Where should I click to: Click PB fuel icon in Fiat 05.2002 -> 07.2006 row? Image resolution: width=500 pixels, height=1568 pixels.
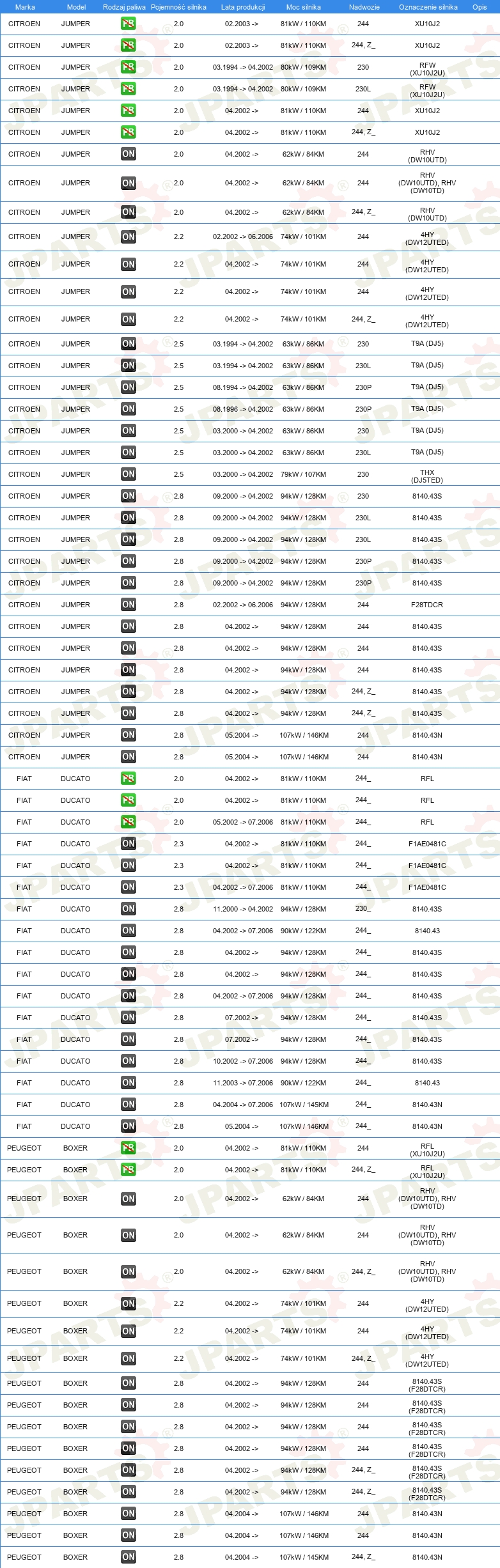(129, 822)
